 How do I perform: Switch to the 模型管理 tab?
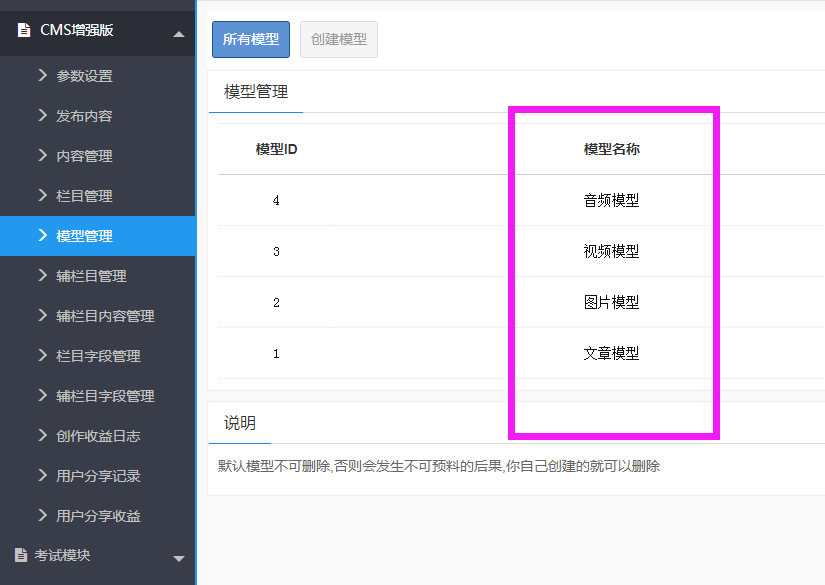pyautogui.click(x=256, y=92)
